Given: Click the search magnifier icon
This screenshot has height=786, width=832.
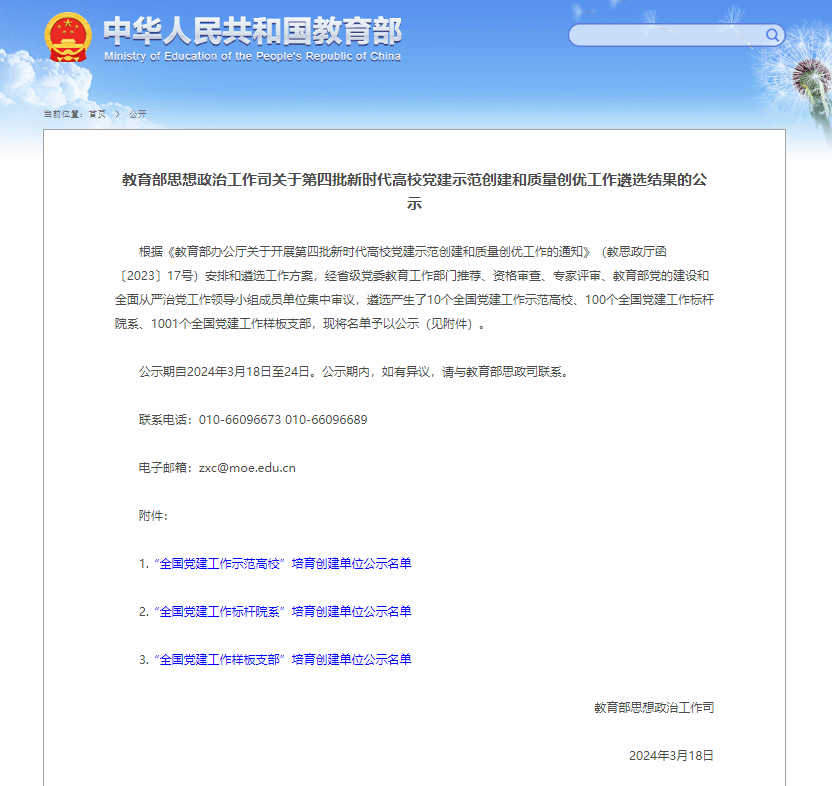Looking at the screenshot, I should (x=772, y=35).
